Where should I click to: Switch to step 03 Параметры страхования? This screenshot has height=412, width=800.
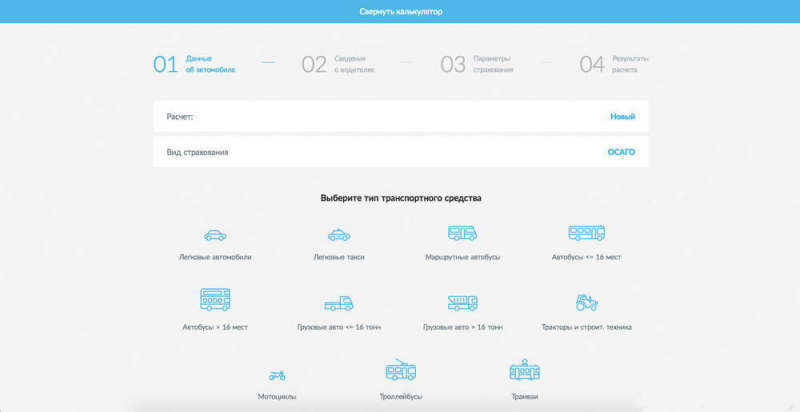click(x=478, y=65)
